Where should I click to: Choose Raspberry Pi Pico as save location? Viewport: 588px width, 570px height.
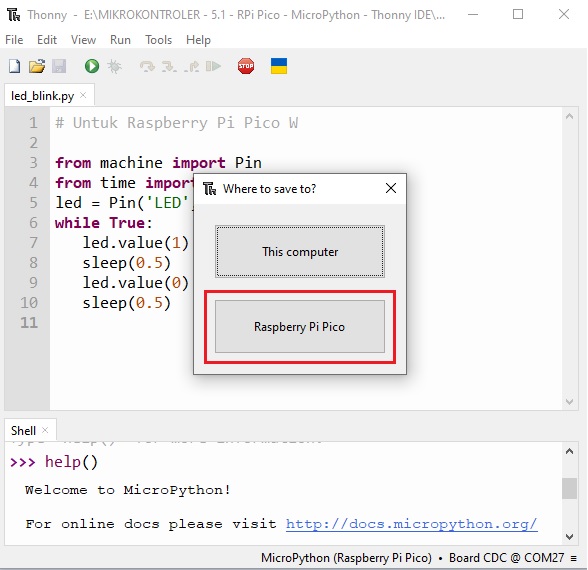click(300, 327)
